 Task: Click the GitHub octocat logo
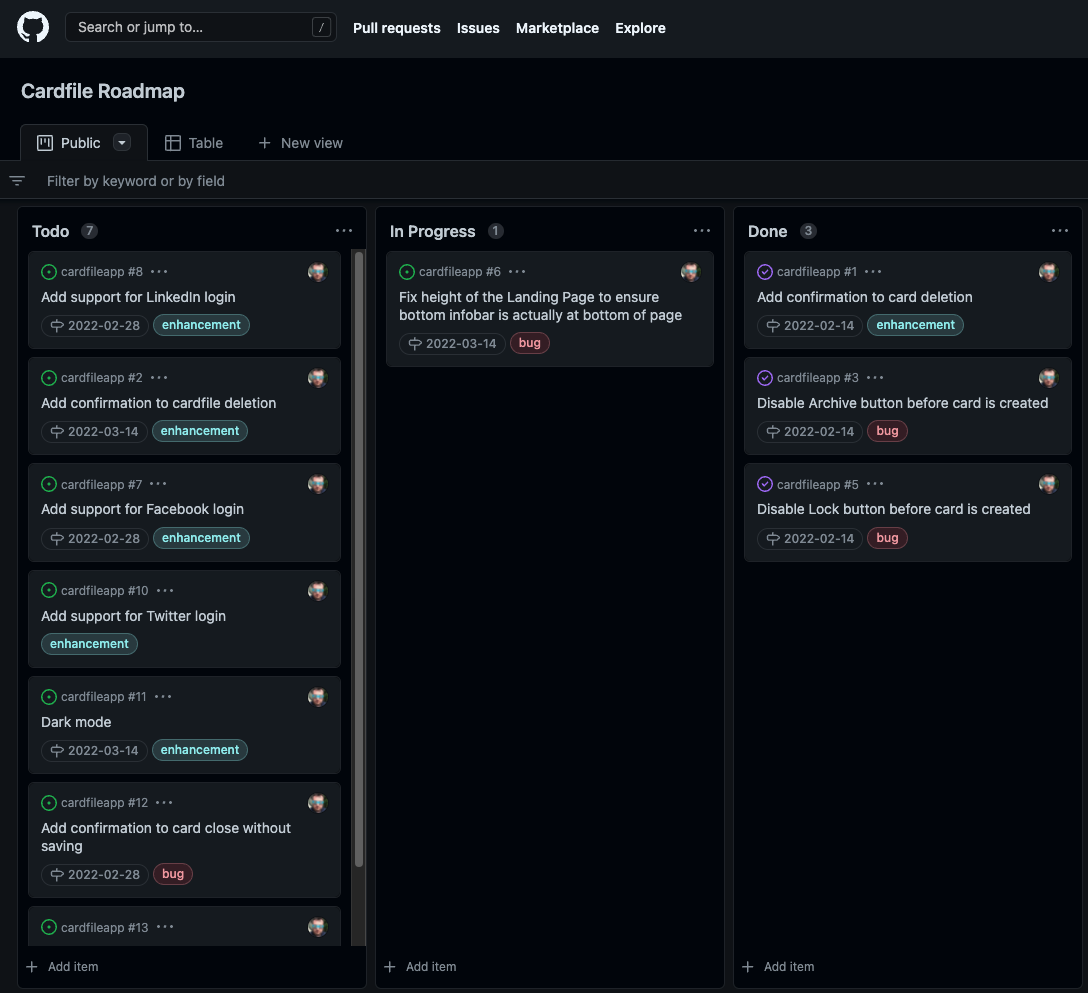[33, 27]
